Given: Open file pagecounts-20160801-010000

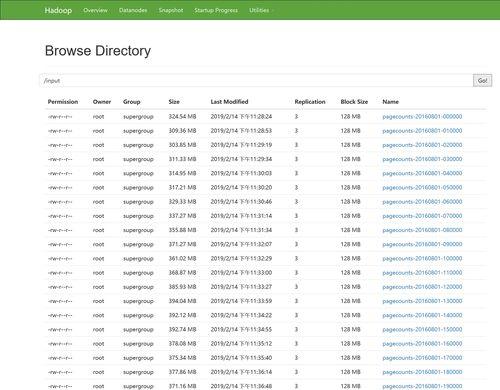Looking at the screenshot, I should tap(422, 131).
